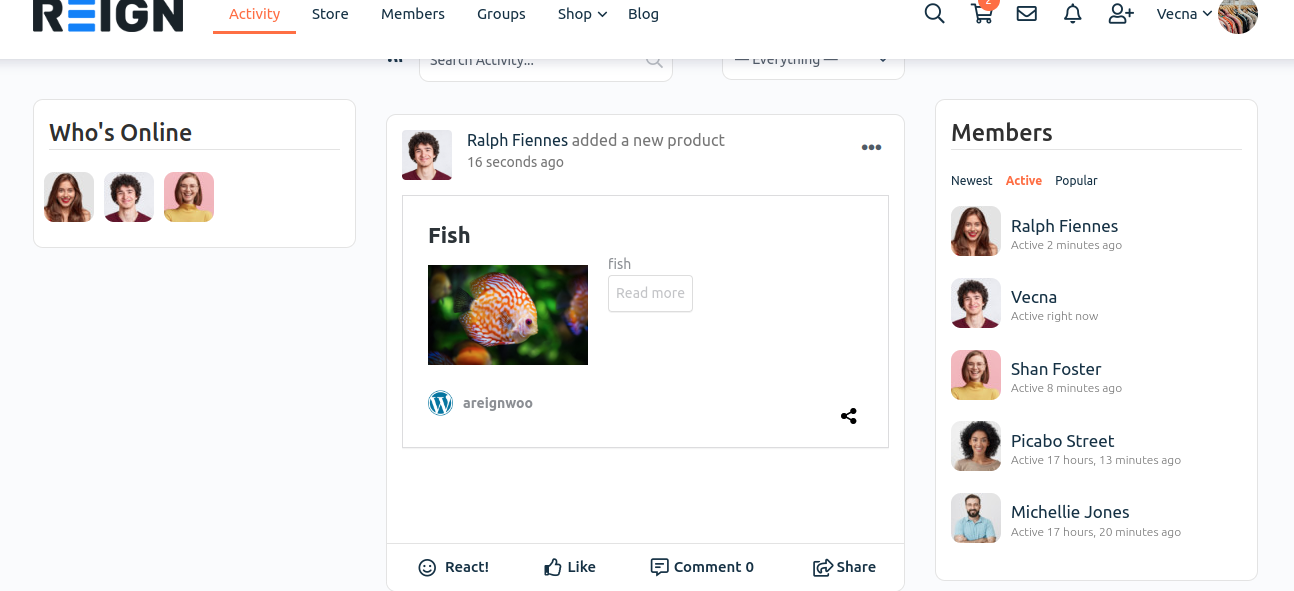The image size is (1294, 591).
Task: Click the Read more button
Action: click(x=650, y=293)
